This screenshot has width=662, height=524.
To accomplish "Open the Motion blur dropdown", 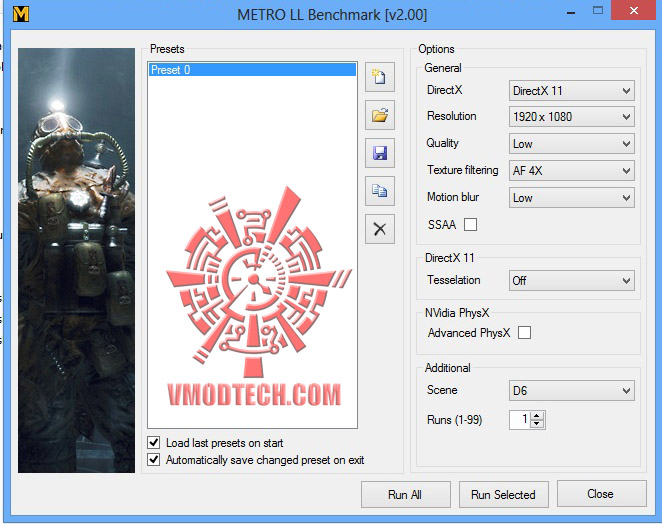I will [x=571, y=198].
